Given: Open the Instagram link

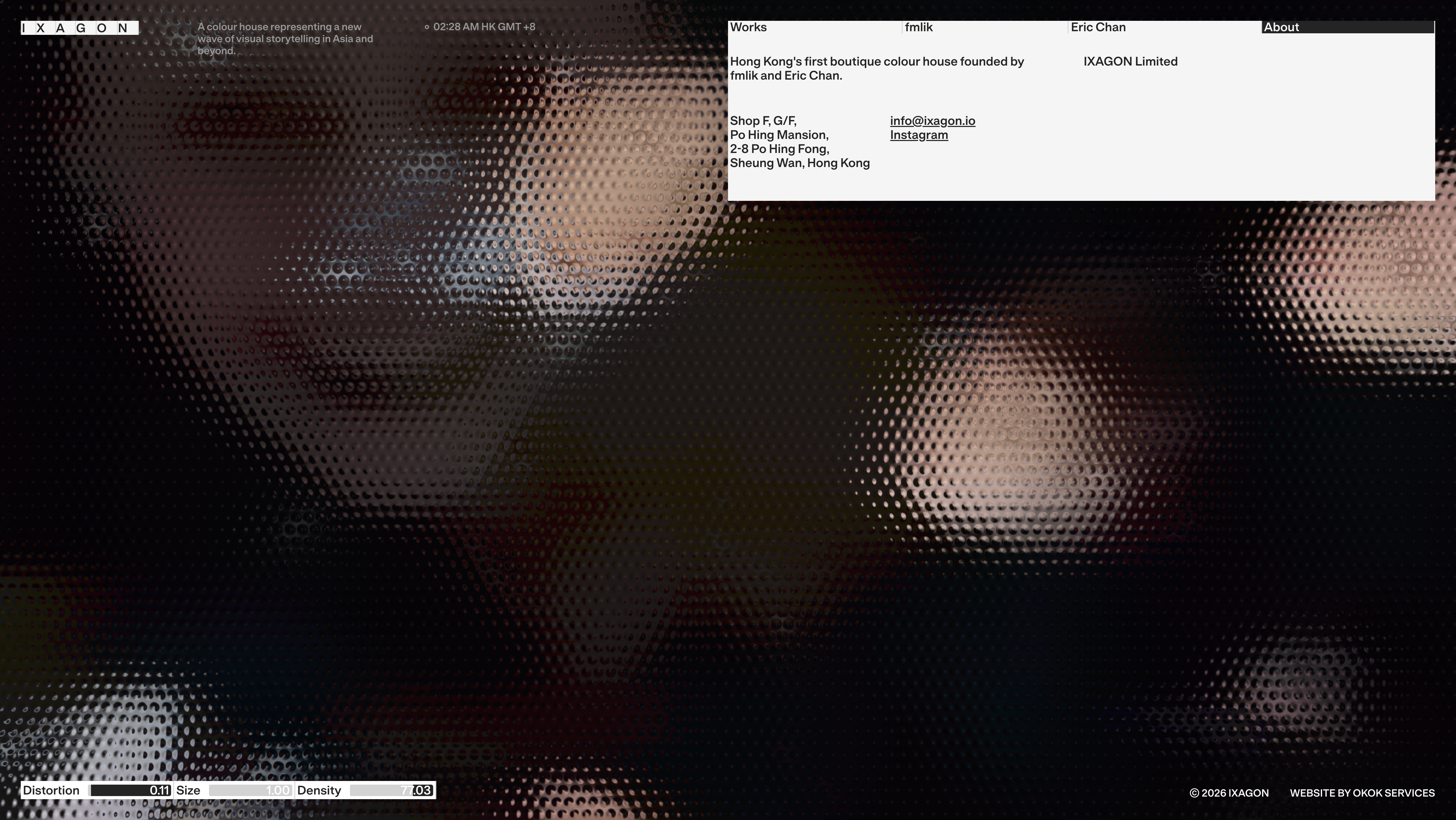Looking at the screenshot, I should point(919,135).
